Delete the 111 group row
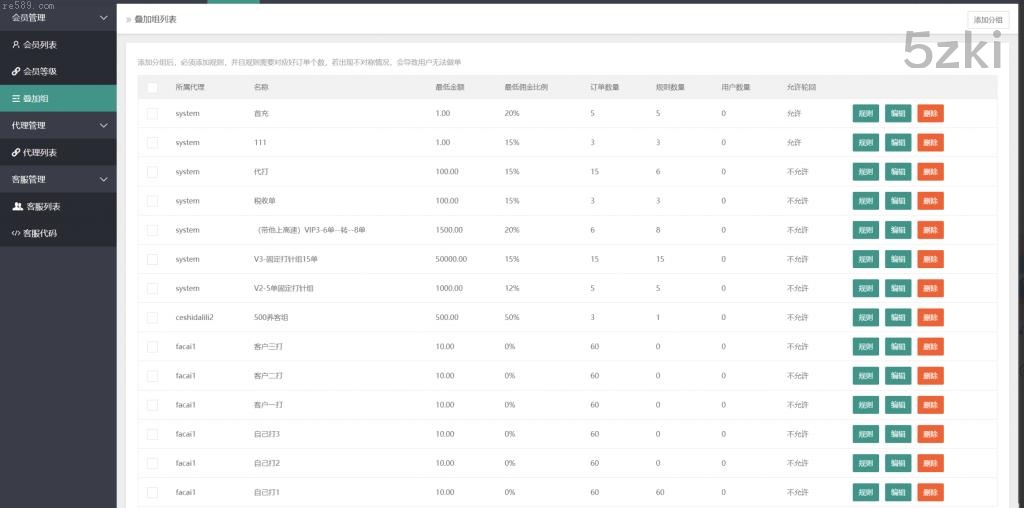 [930, 143]
